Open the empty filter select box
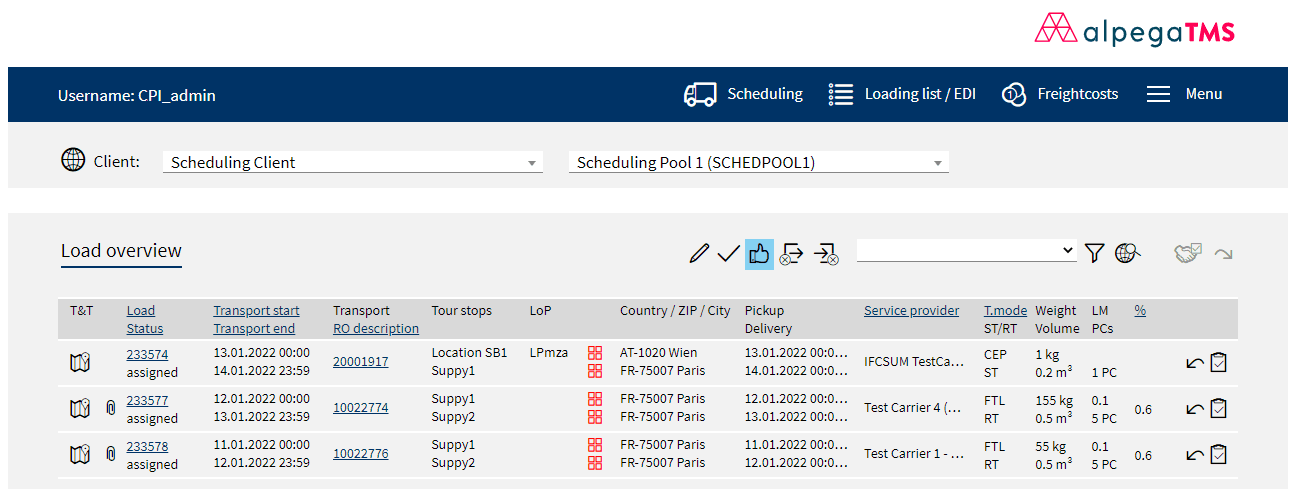 click(966, 251)
